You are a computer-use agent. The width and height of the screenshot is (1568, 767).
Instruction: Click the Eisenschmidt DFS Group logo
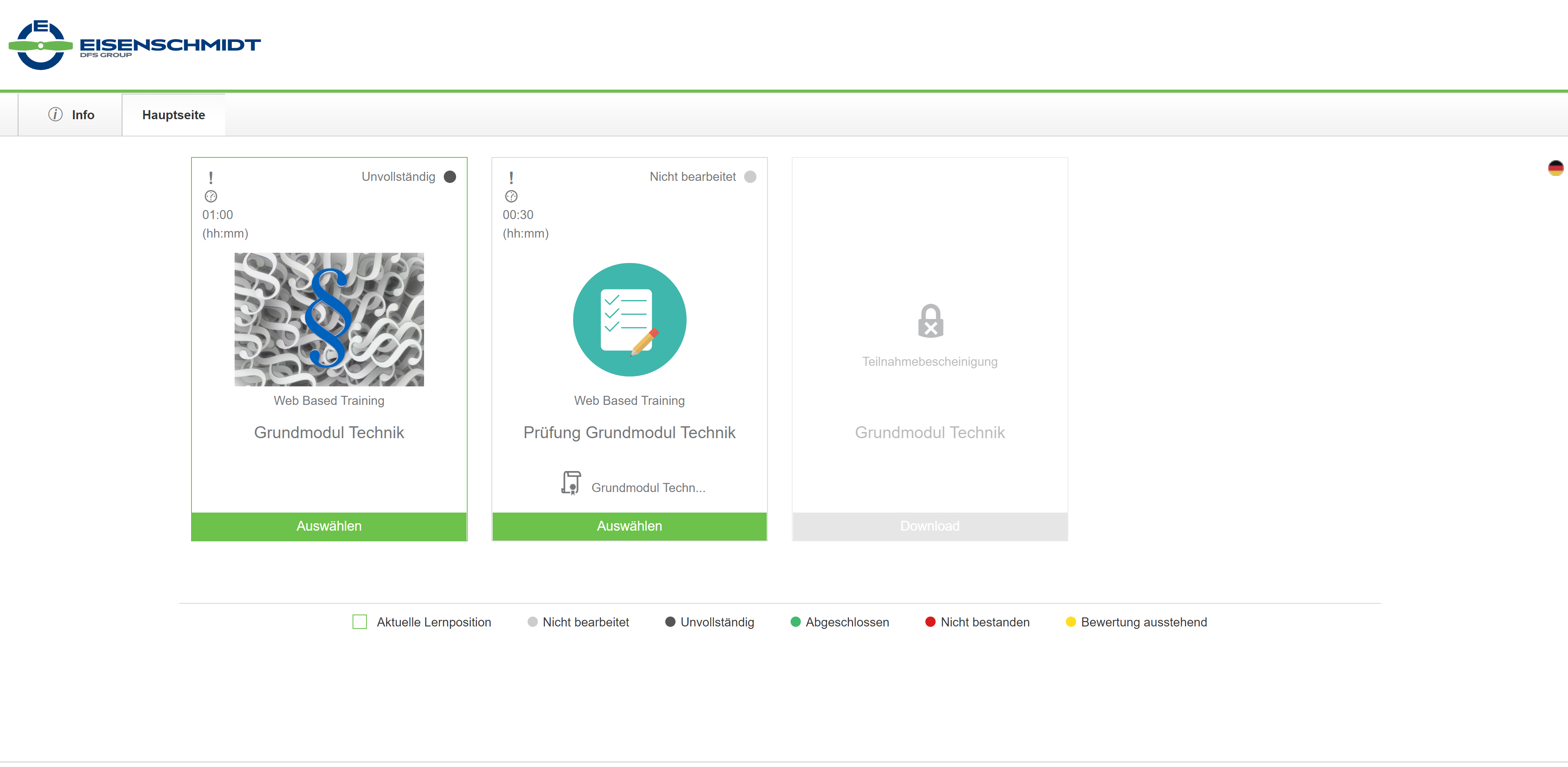coord(134,45)
